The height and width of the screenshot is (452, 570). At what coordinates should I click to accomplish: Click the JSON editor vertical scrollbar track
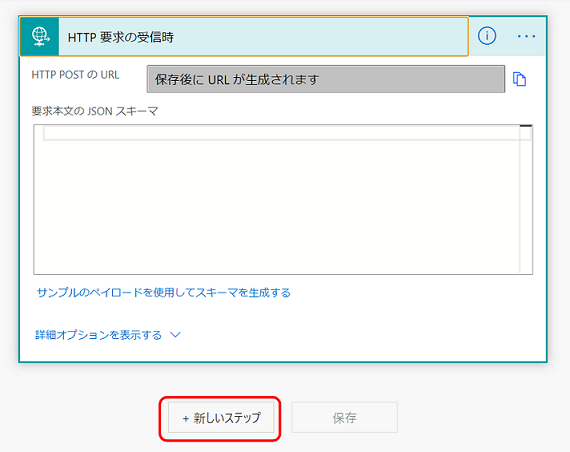pos(526,204)
